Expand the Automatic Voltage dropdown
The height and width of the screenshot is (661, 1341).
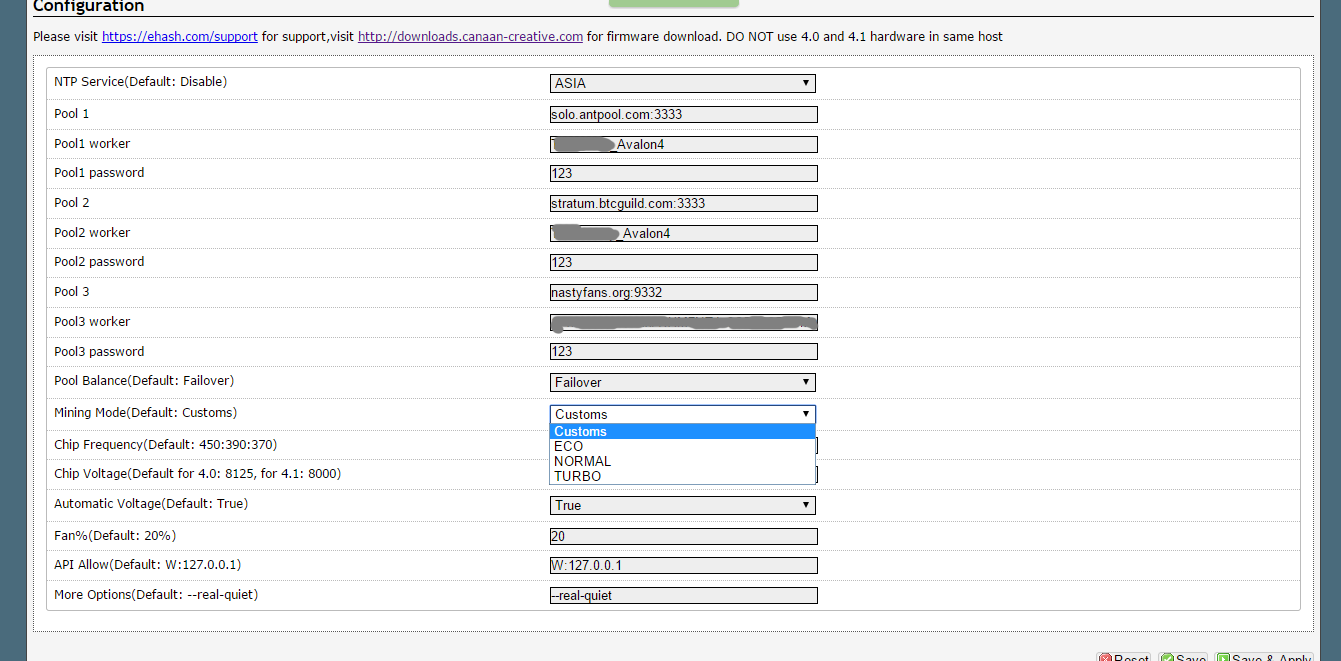(682, 505)
